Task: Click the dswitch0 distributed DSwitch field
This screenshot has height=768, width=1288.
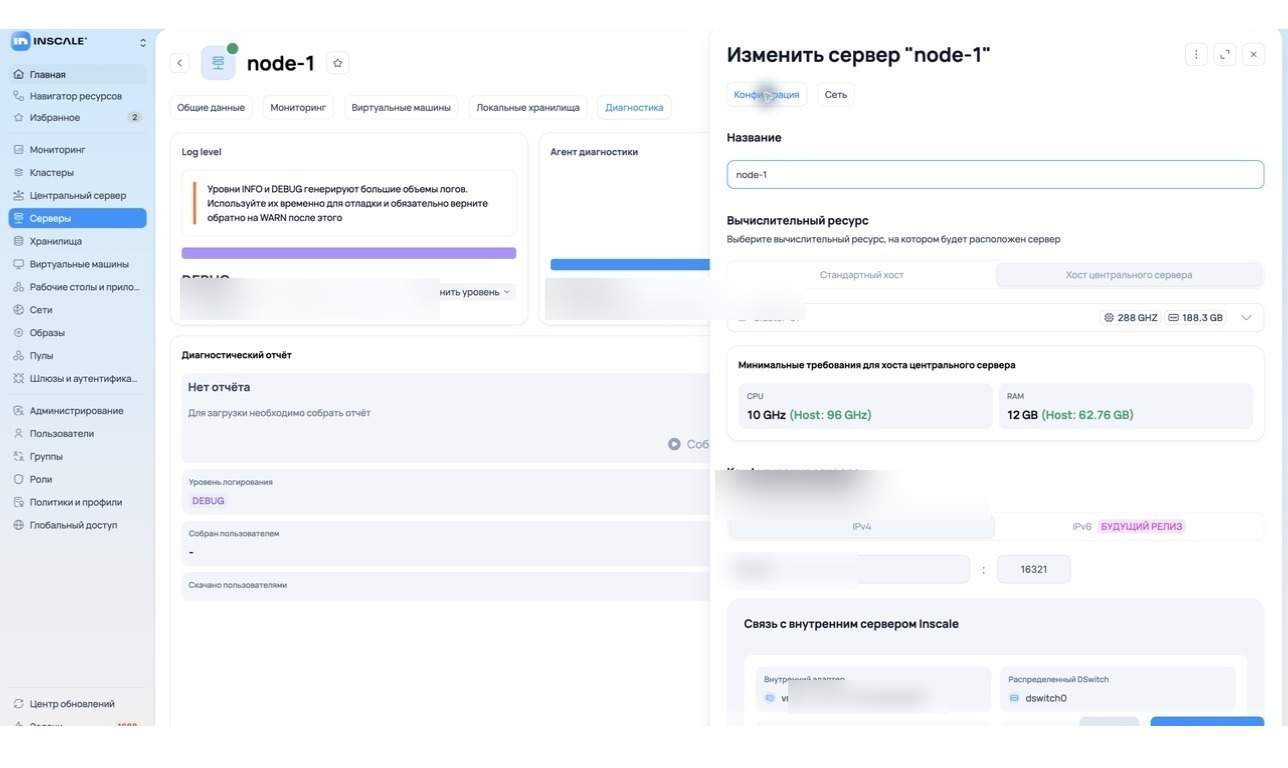Action: pos(1118,689)
